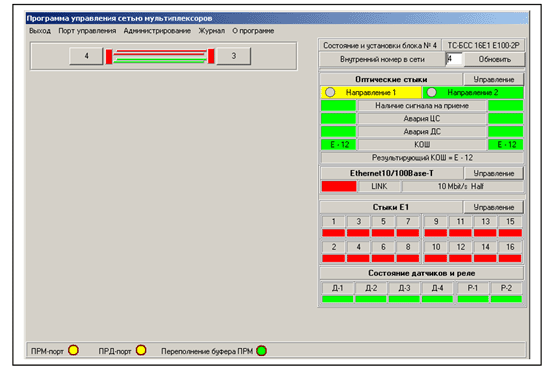Click sensor Д-4 label
This screenshot has width=560, height=378.
pyautogui.click(x=437, y=288)
